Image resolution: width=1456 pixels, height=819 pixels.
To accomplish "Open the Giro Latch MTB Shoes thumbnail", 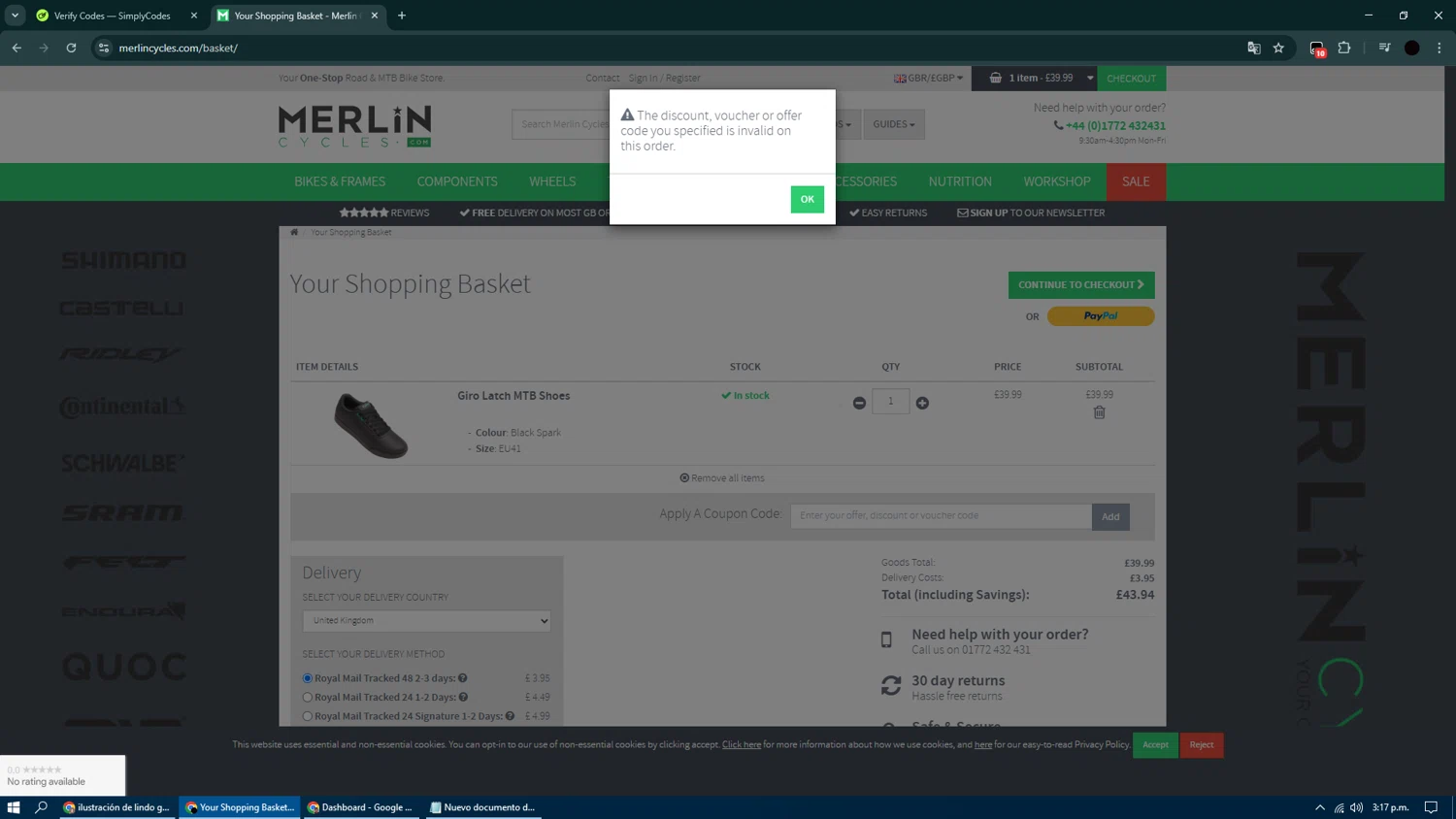I will coord(371,424).
